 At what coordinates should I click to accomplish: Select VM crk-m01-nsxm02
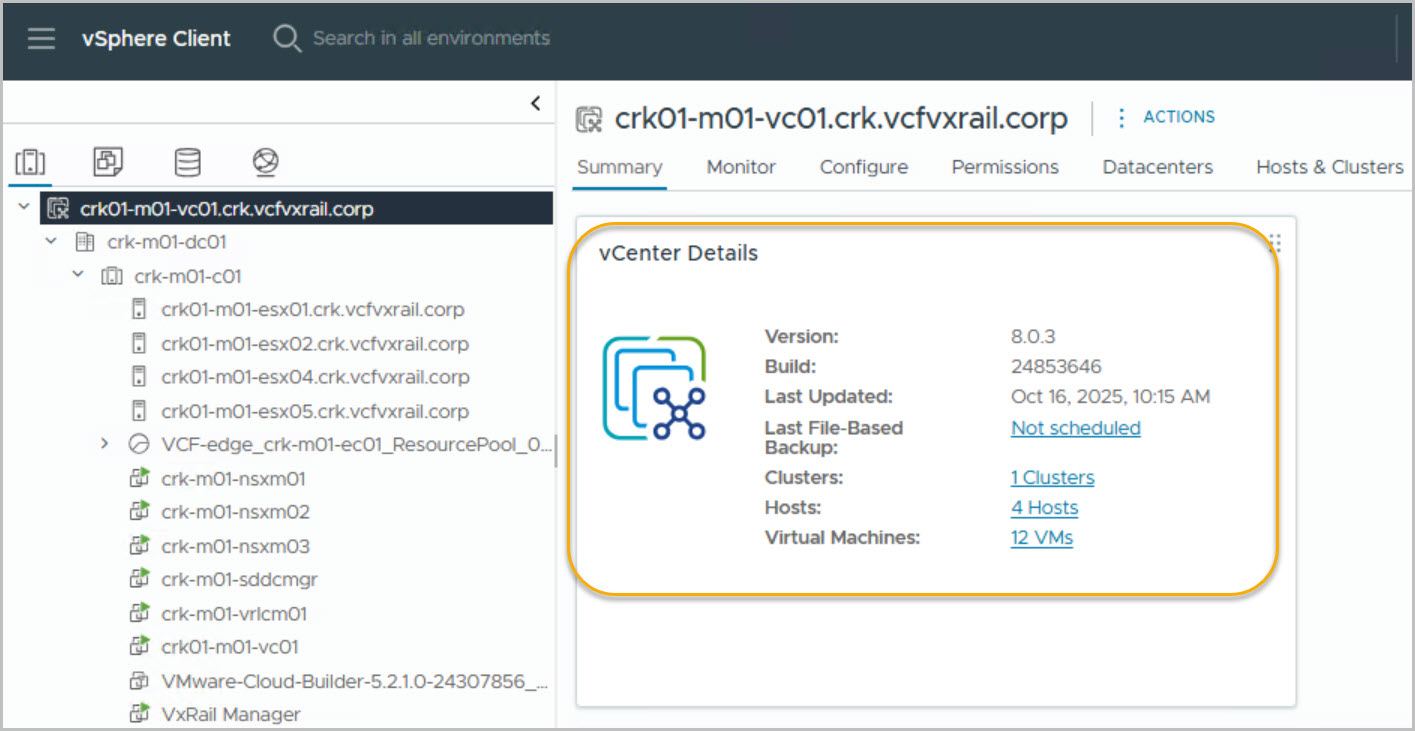pos(235,512)
